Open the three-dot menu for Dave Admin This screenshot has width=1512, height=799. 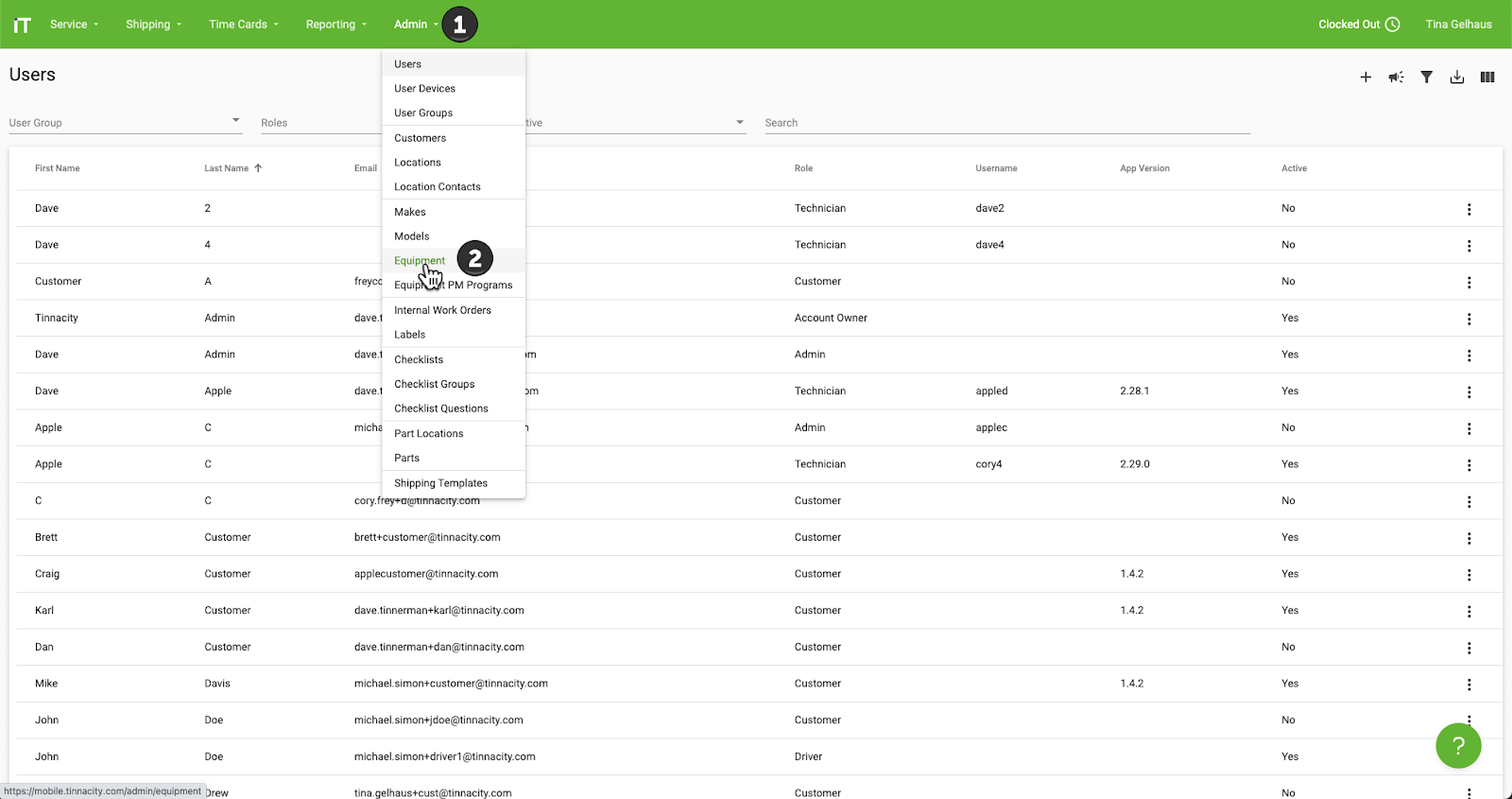click(x=1469, y=356)
